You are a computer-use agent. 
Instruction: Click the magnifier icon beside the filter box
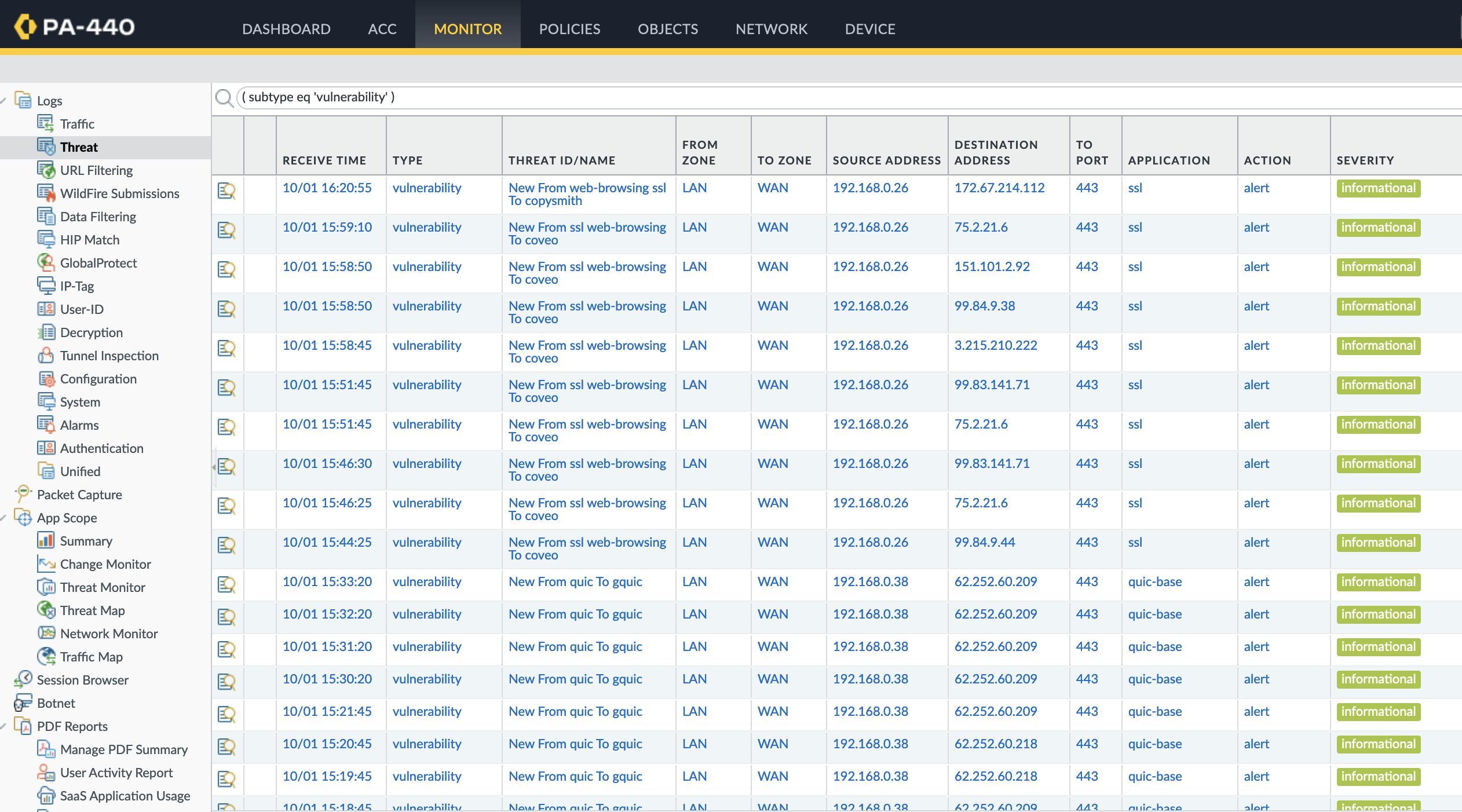point(224,97)
